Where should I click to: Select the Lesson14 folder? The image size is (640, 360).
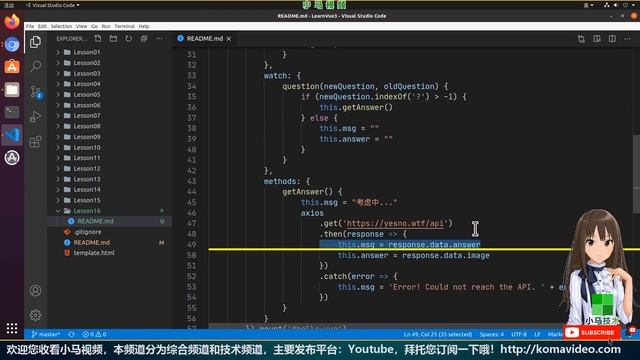tap(87, 190)
